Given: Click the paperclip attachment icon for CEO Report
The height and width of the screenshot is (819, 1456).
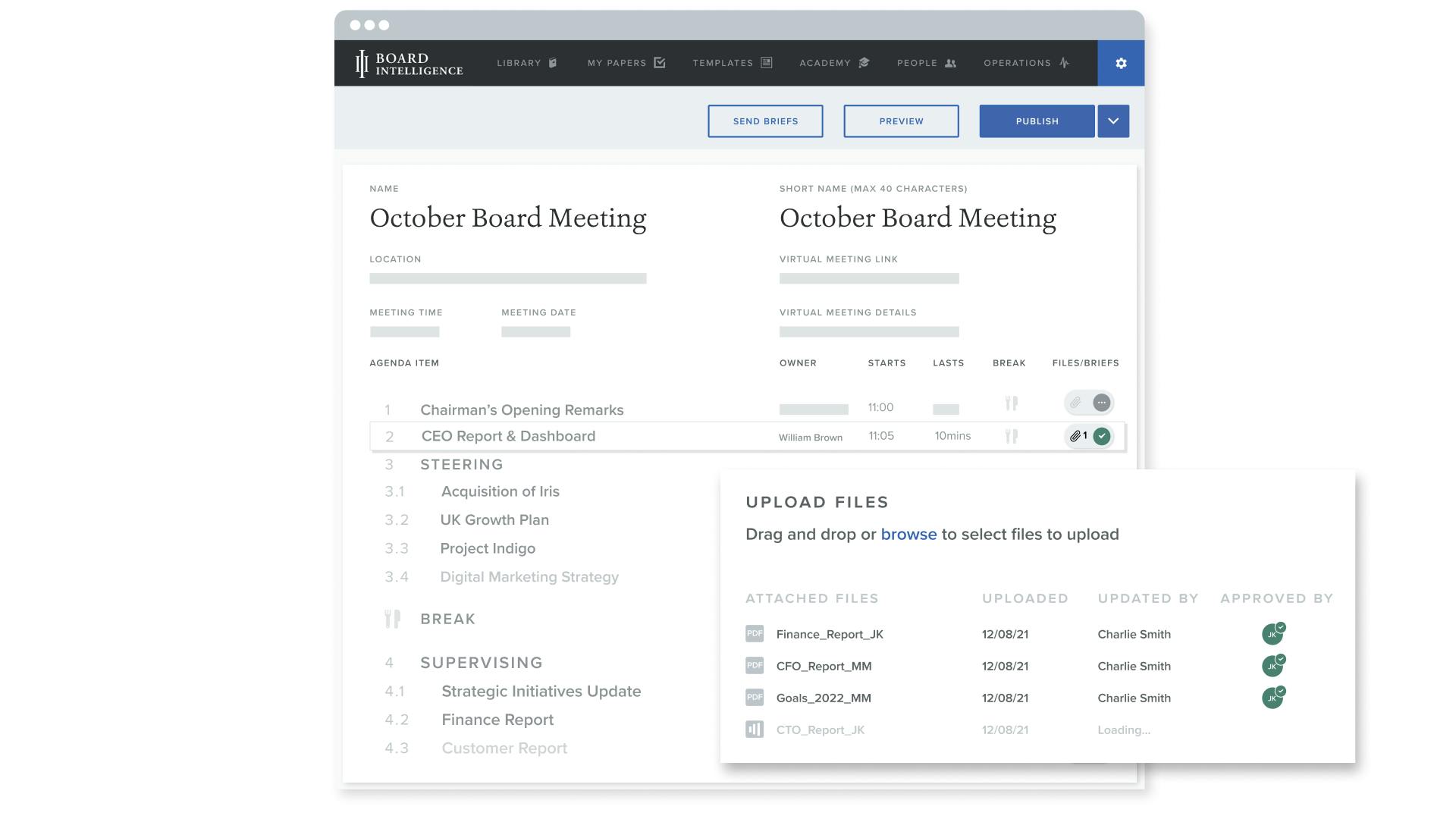Looking at the screenshot, I should [x=1077, y=436].
